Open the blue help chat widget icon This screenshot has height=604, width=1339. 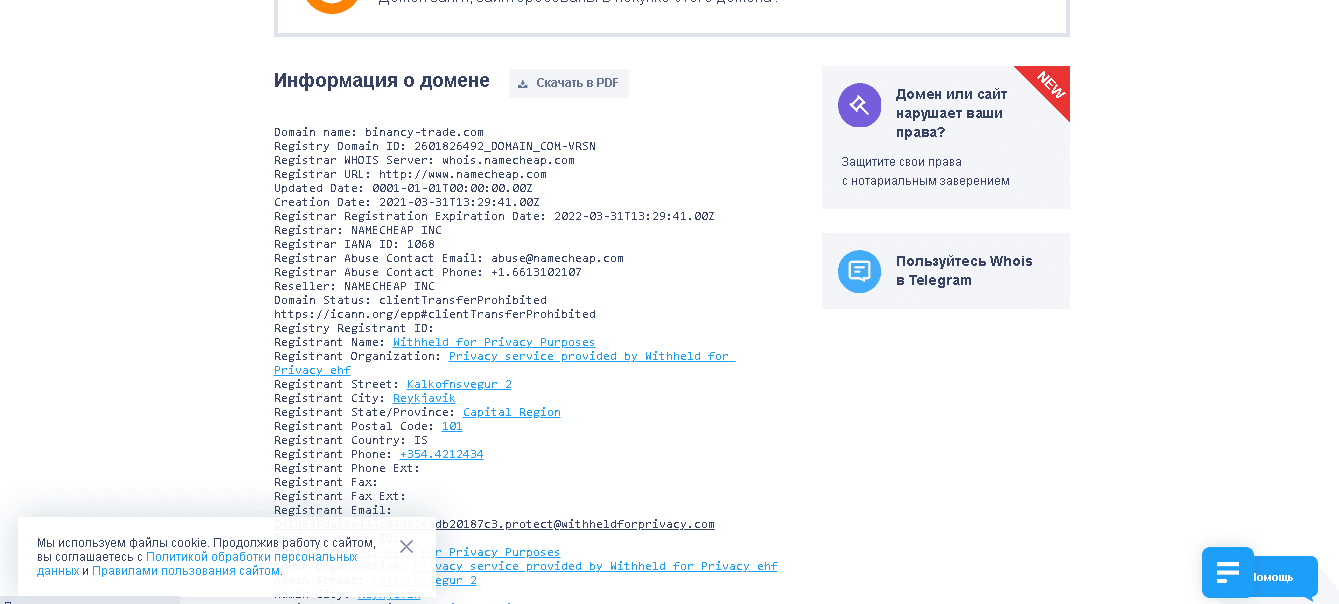tap(1227, 572)
